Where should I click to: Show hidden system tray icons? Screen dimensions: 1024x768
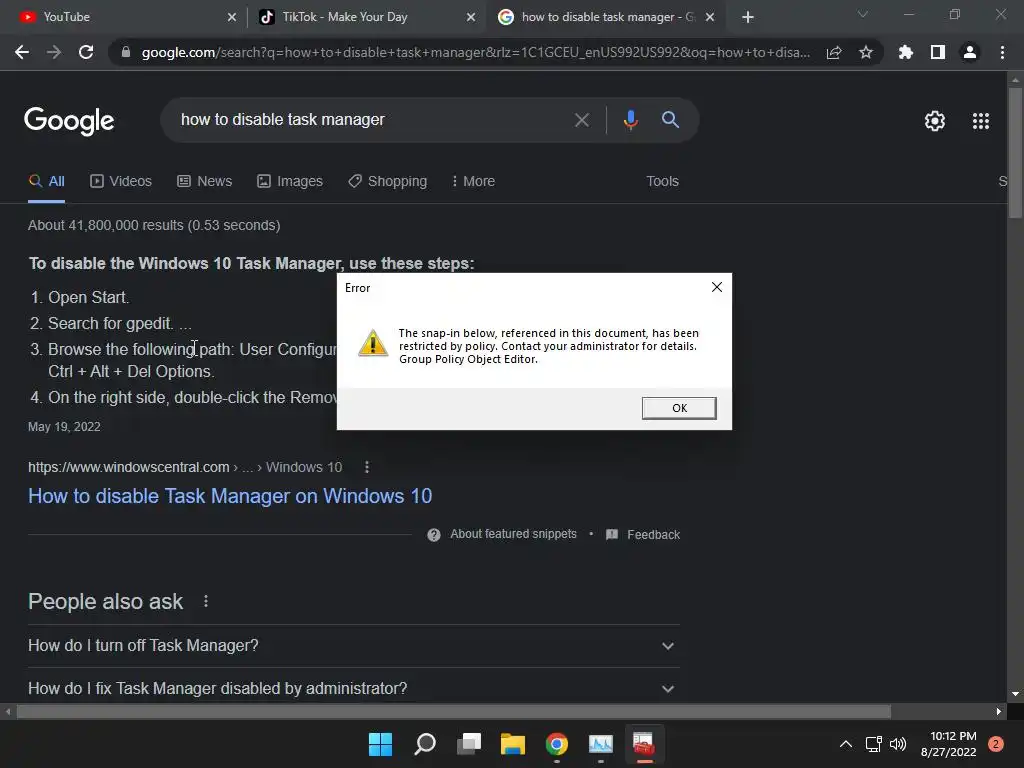tap(846, 744)
